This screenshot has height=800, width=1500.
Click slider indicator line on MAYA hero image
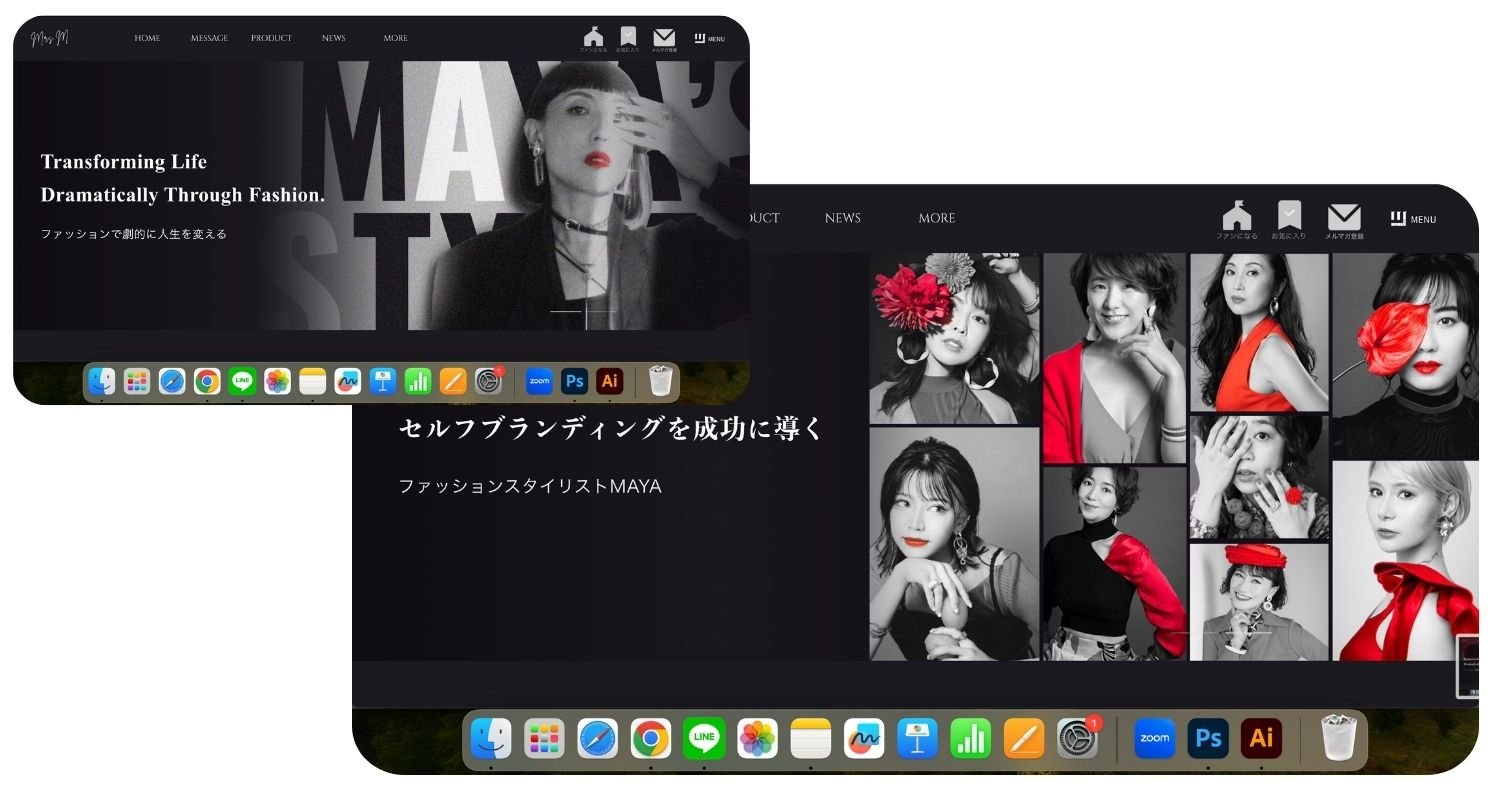566,311
